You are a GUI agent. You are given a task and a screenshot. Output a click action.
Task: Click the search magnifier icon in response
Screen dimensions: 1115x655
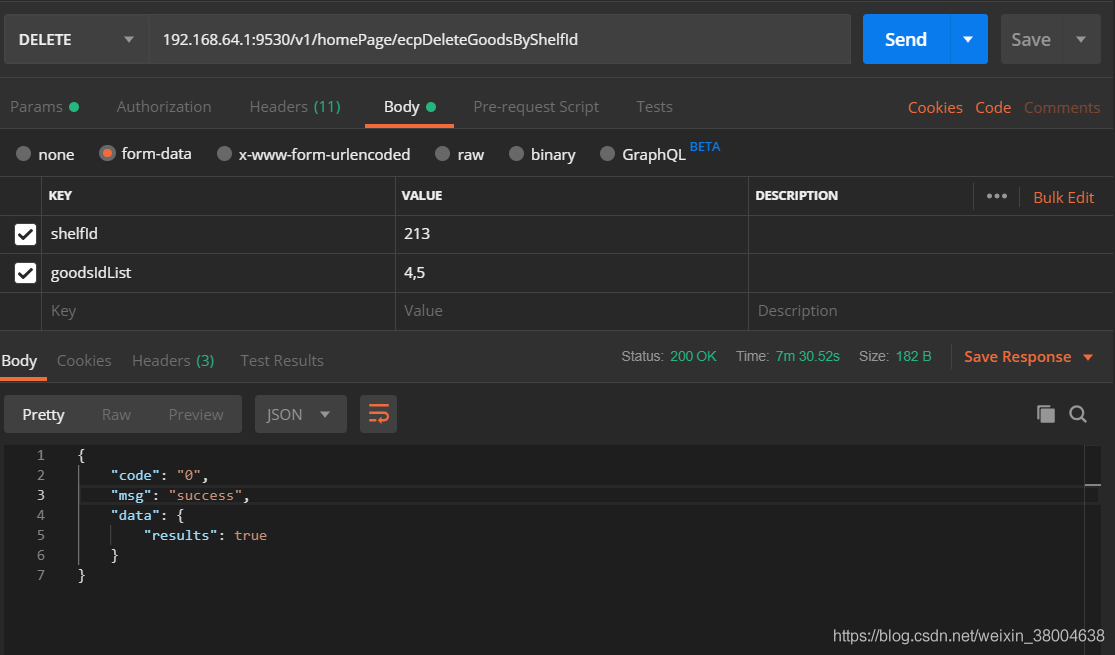coord(1078,414)
